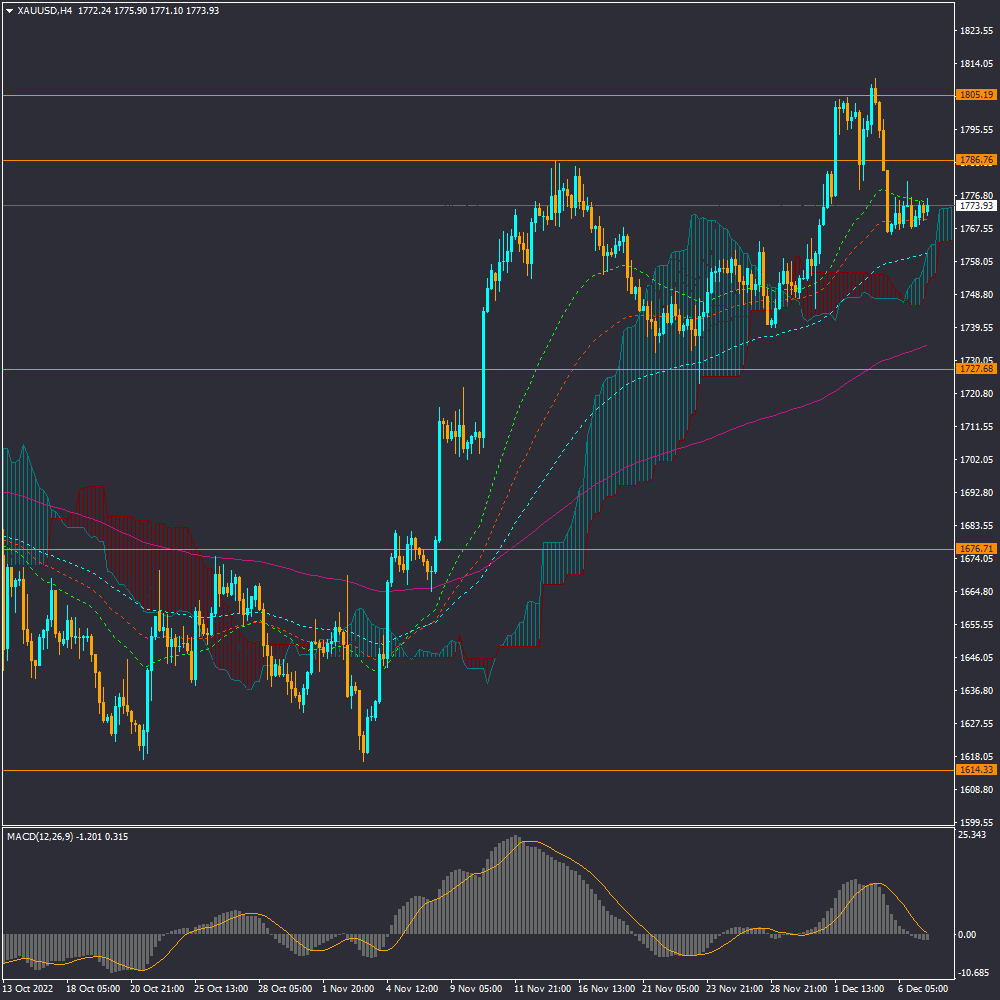Click the 13 Oct 2022 date label
The width and height of the screenshot is (1000, 1000).
point(30,988)
